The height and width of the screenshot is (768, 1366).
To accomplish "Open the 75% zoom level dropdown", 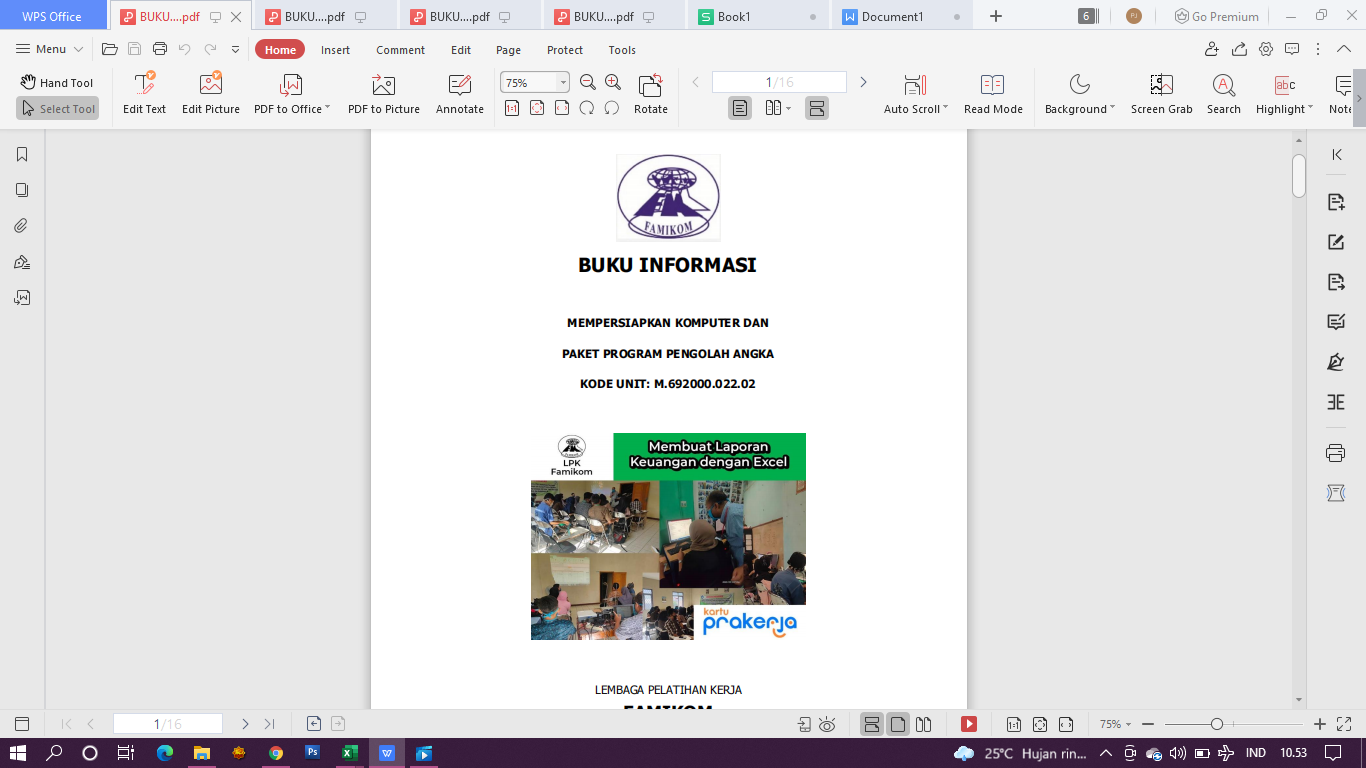I will [x=563, y=83].
